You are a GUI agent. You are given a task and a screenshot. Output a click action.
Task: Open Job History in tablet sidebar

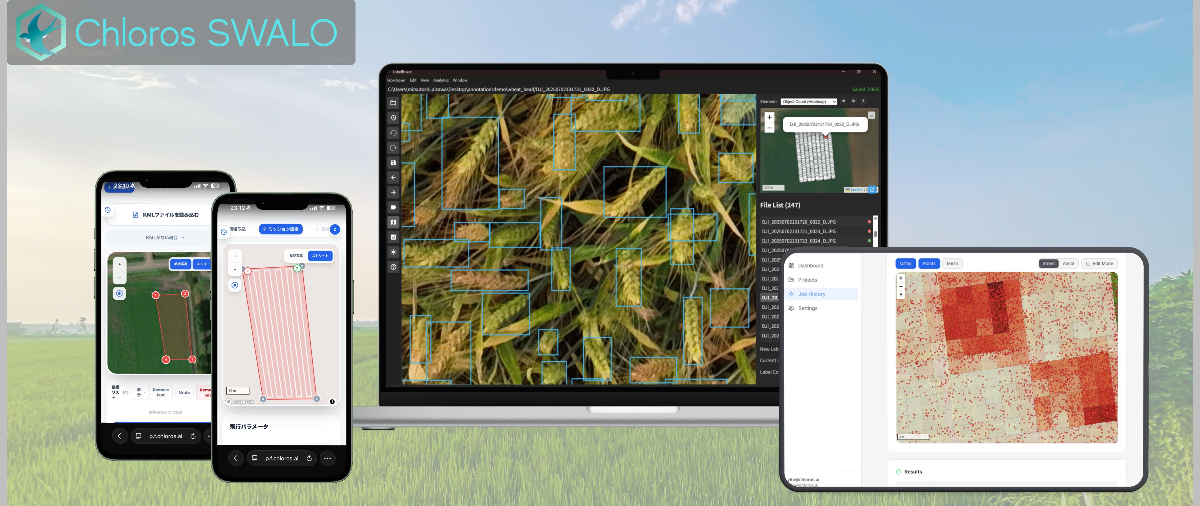pyautogui.click(x=821, y=294)
